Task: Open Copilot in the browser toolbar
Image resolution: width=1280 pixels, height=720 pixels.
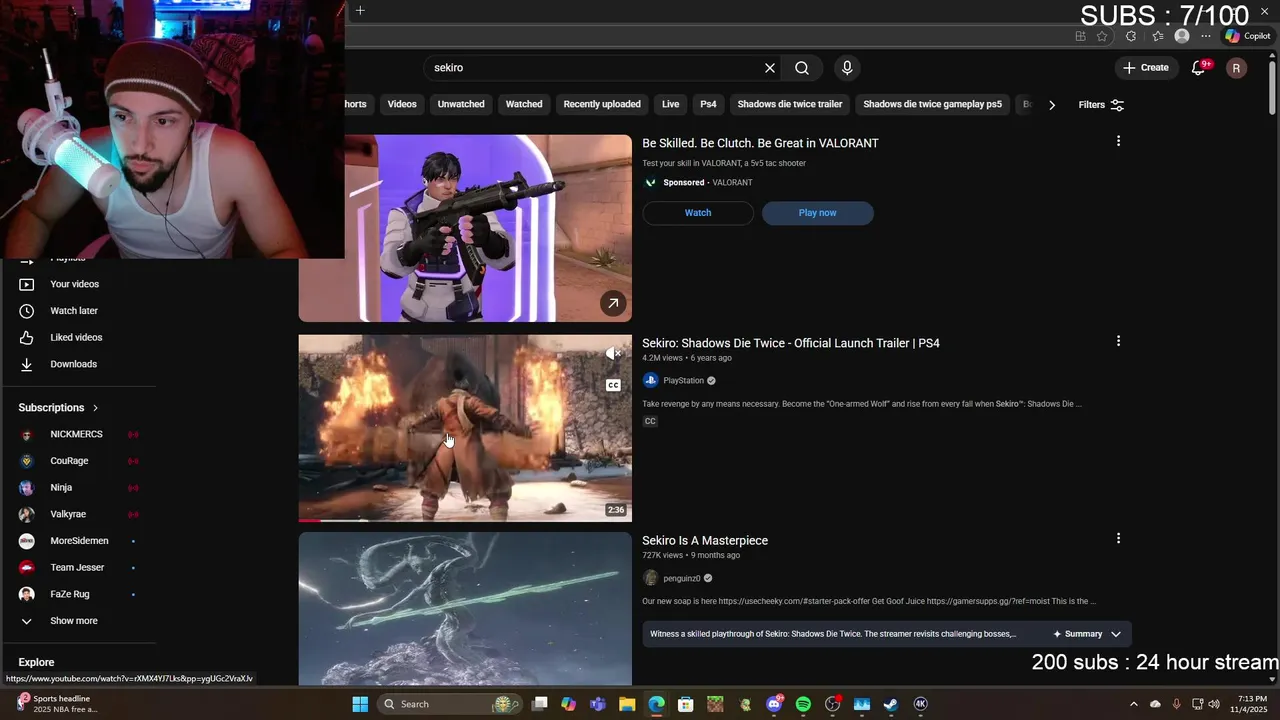Action: (1248, 36)
